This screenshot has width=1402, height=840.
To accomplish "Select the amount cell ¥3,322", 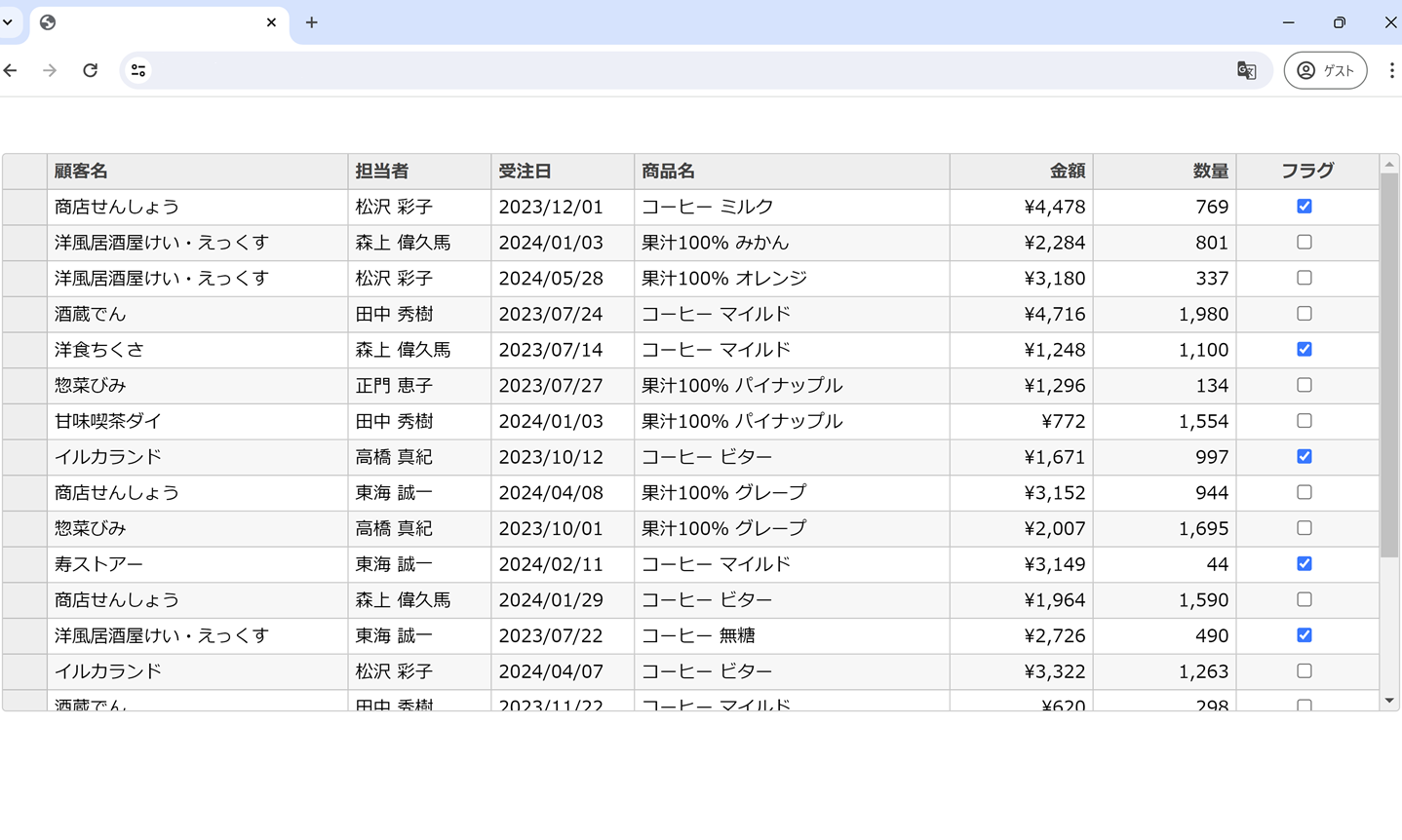I will 1022,671.
